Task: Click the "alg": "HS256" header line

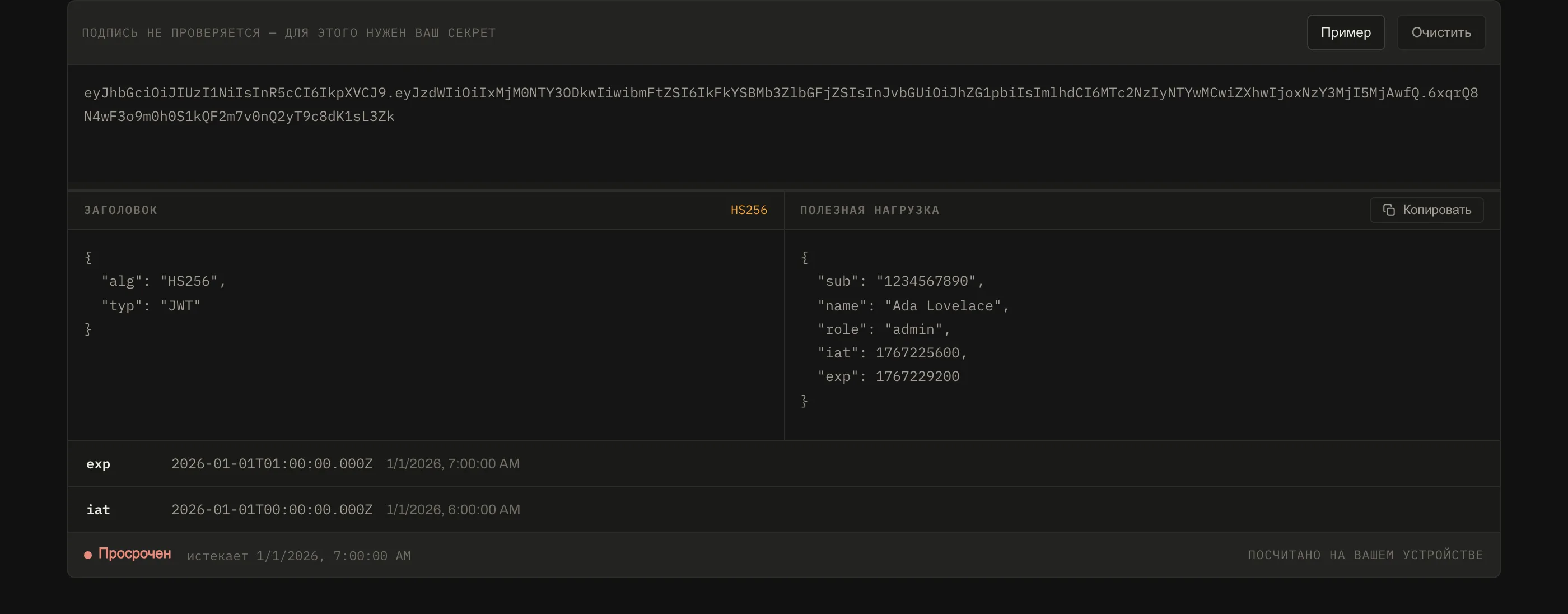Action: [163, 281]
